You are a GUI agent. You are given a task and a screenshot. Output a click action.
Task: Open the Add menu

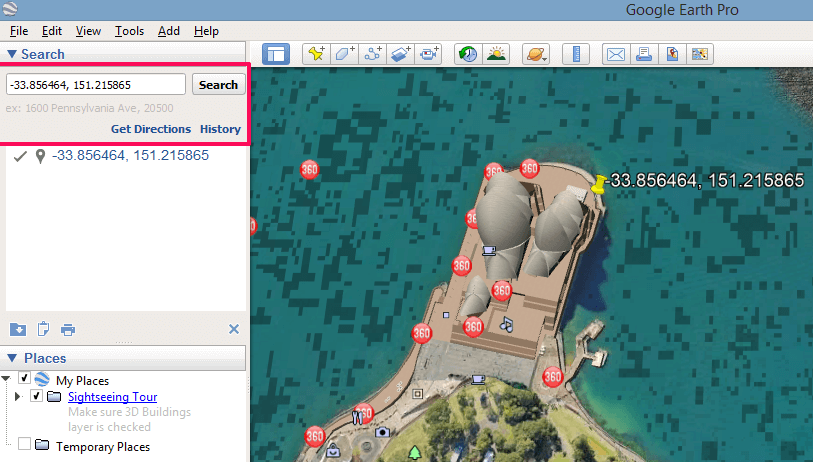click(169, 31)
